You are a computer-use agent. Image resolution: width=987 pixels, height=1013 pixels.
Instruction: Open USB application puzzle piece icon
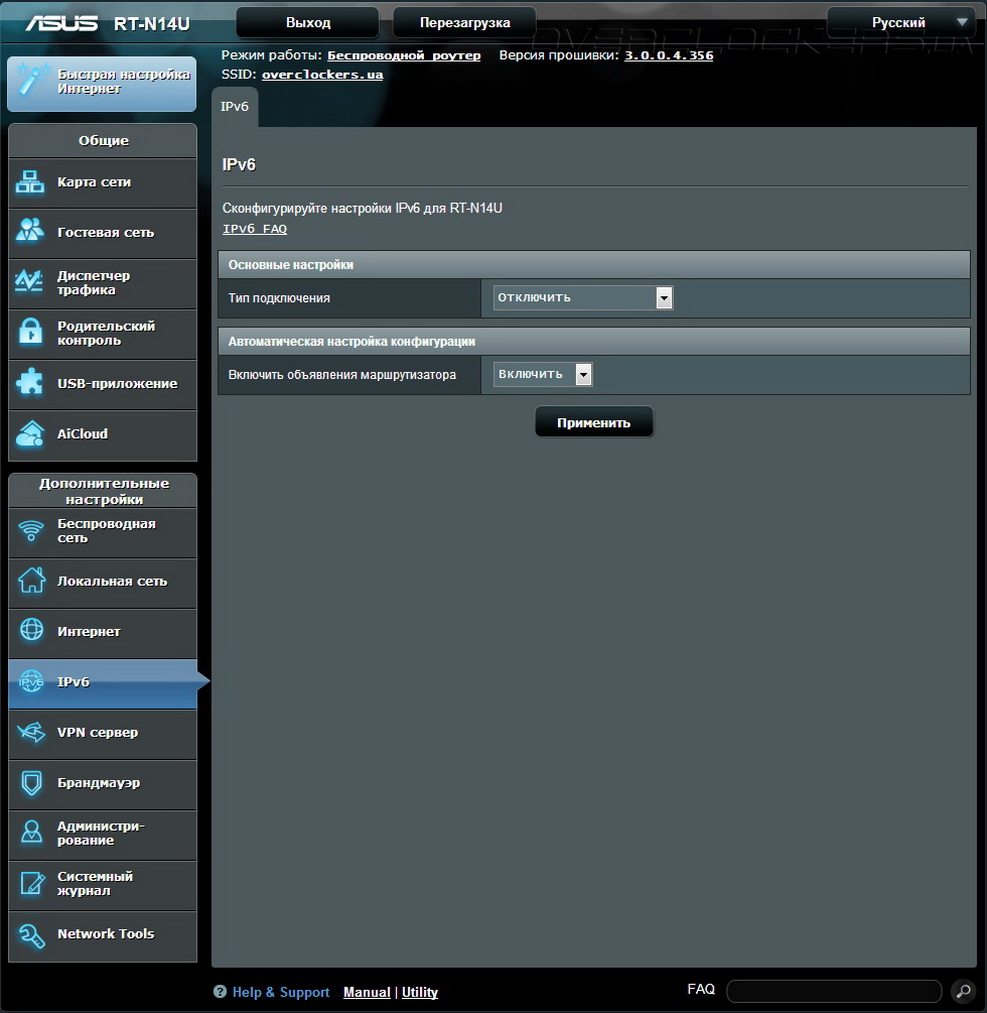(x=31, y=383)
